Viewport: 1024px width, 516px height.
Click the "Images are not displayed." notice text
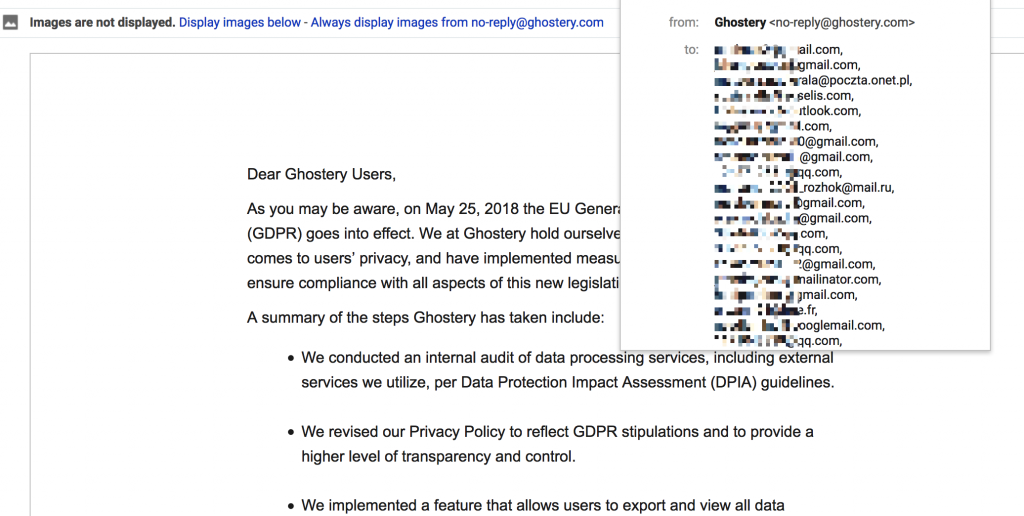(102, 22)
